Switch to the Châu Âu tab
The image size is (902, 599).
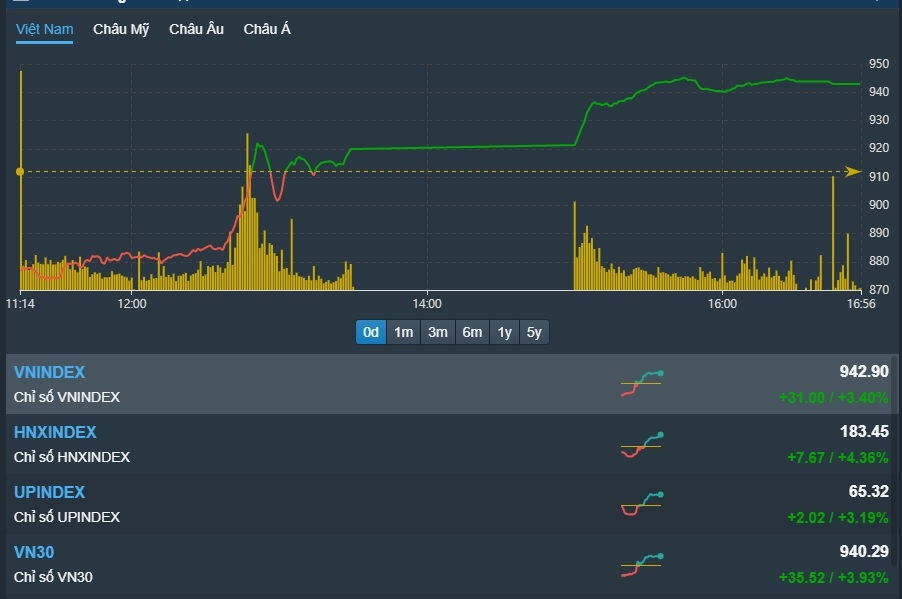tap(196, 29)
